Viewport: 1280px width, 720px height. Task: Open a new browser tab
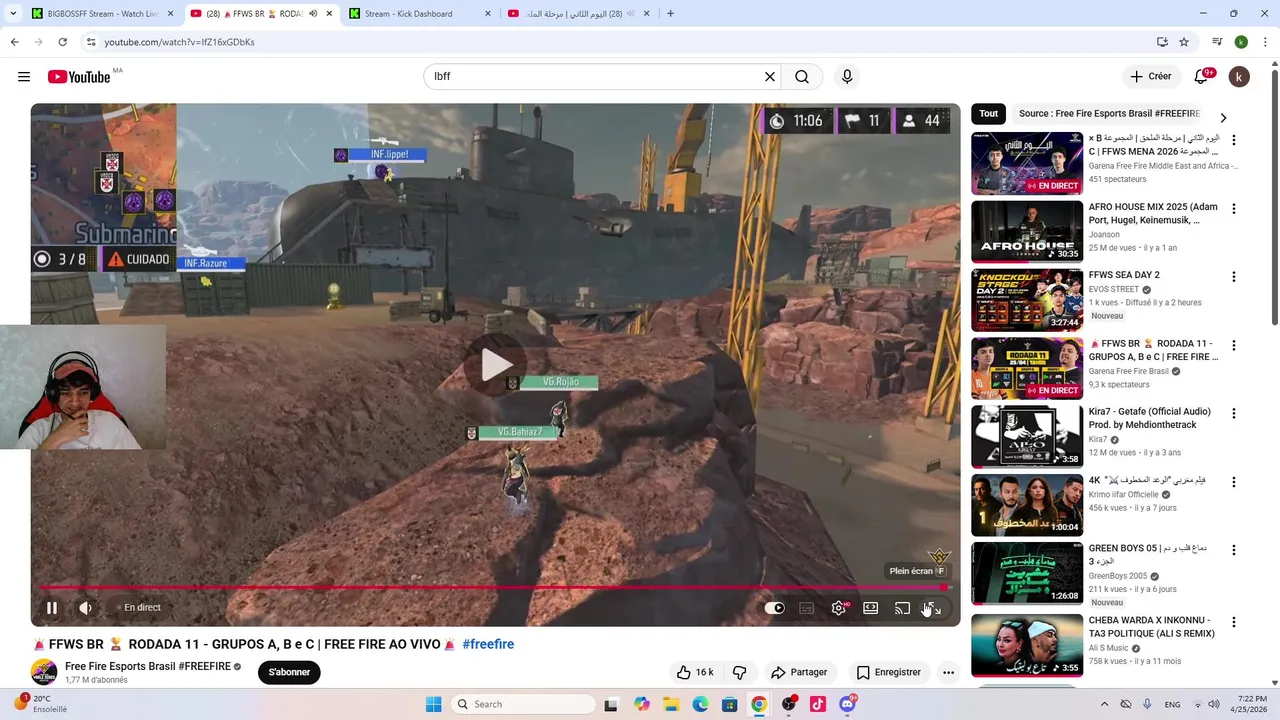(x=670, y=14)
